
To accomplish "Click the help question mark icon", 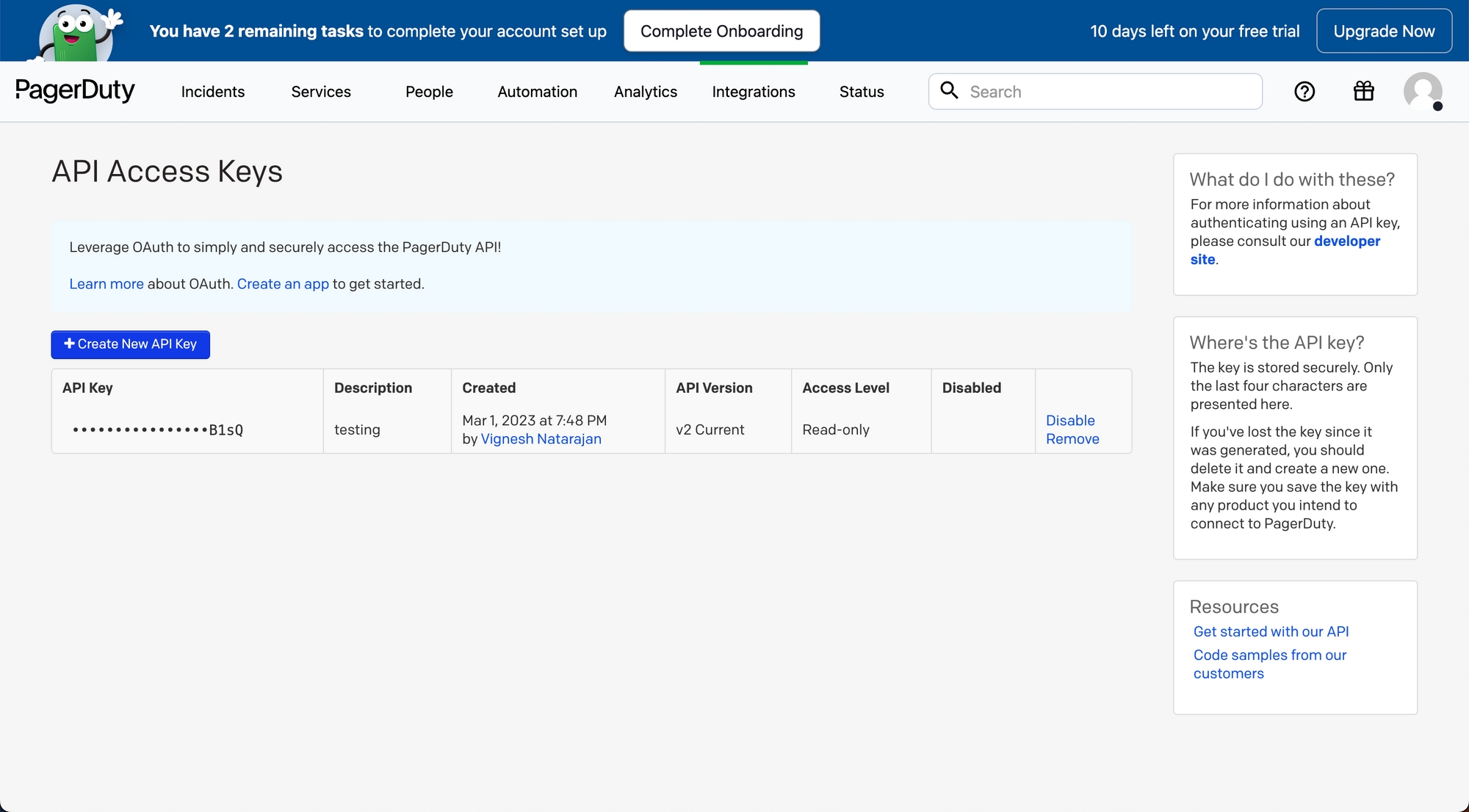I will pyautogui.click(x=1304, y=92).
